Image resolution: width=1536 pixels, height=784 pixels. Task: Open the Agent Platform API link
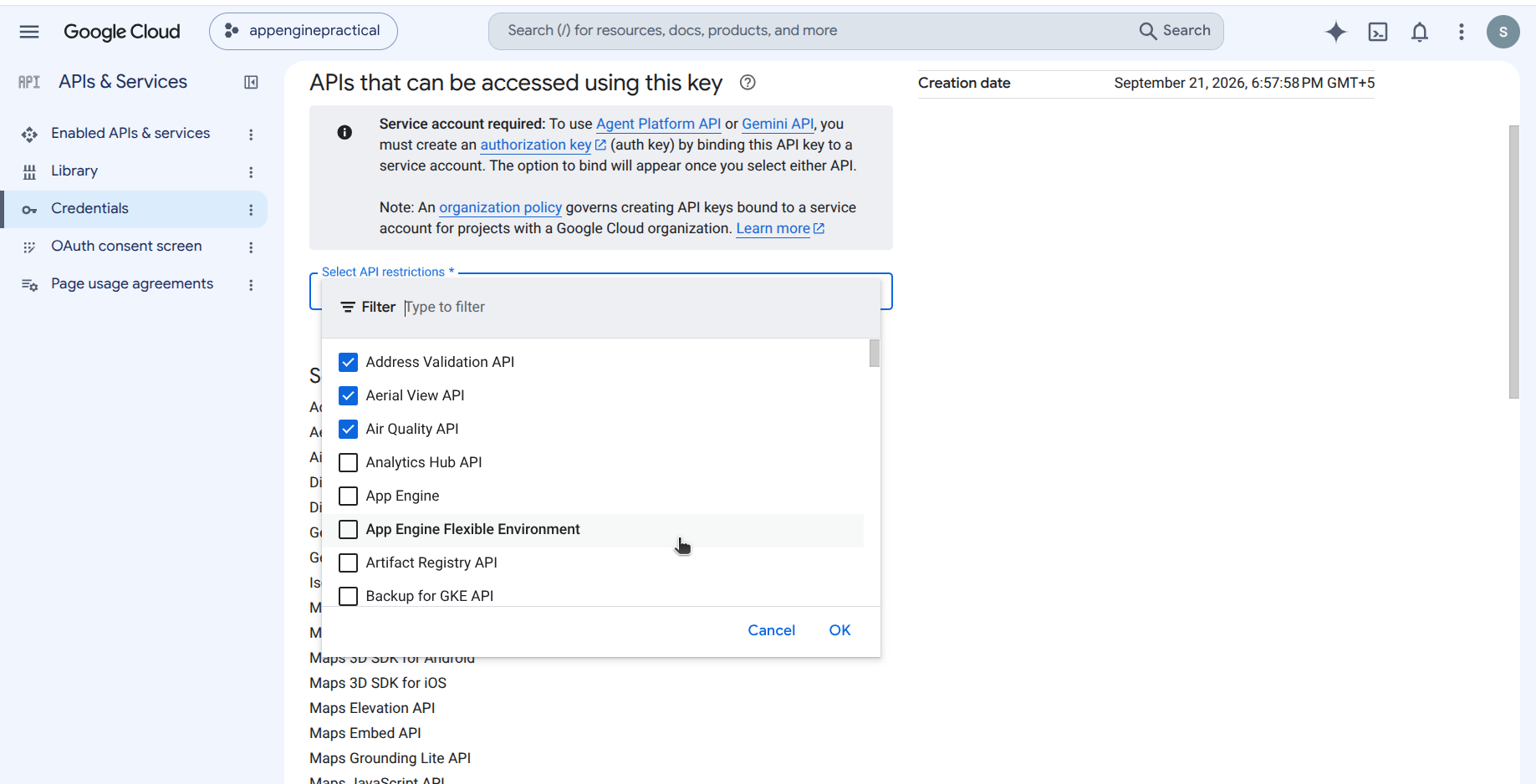(658, 124)
